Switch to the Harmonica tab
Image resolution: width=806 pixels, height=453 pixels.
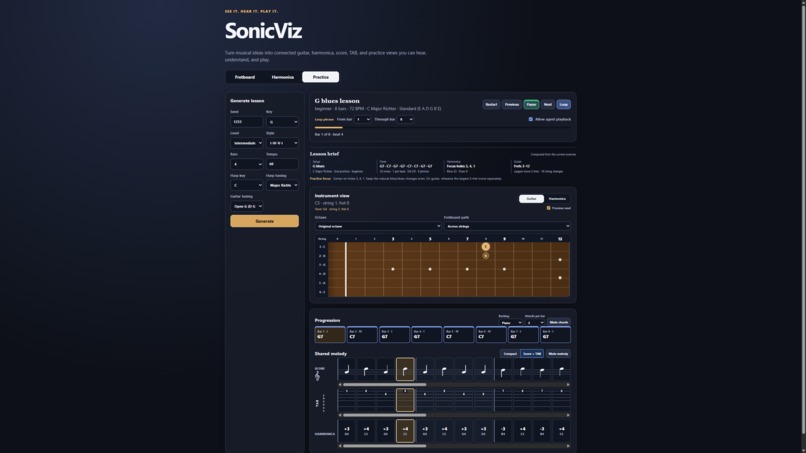tap(283, 77)
